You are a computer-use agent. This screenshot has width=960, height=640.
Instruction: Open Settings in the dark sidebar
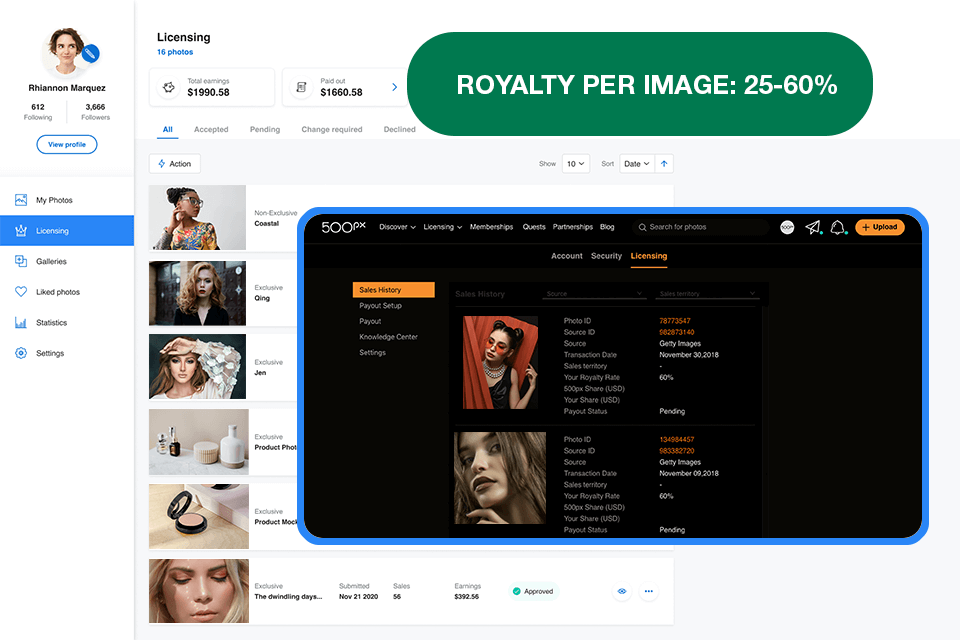point(372,353)
